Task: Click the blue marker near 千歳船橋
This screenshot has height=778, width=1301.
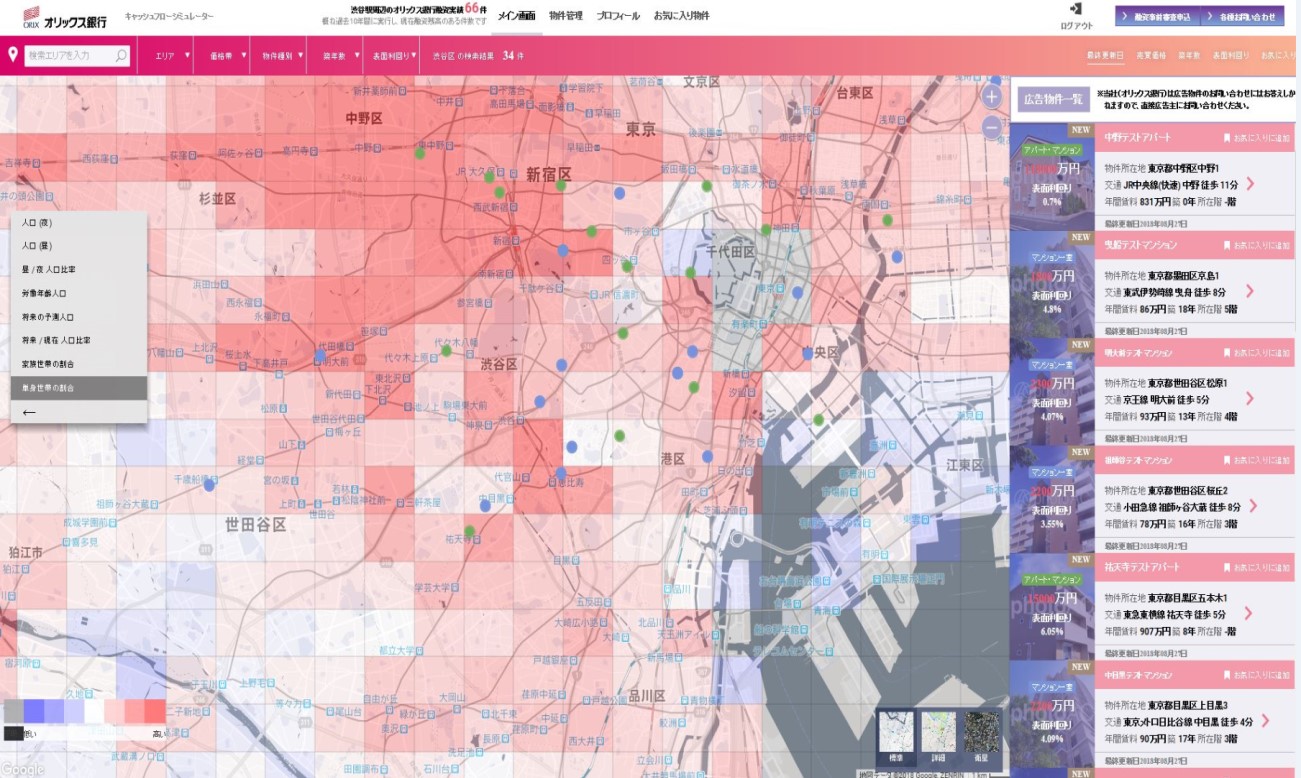Action: click(209, 485)
